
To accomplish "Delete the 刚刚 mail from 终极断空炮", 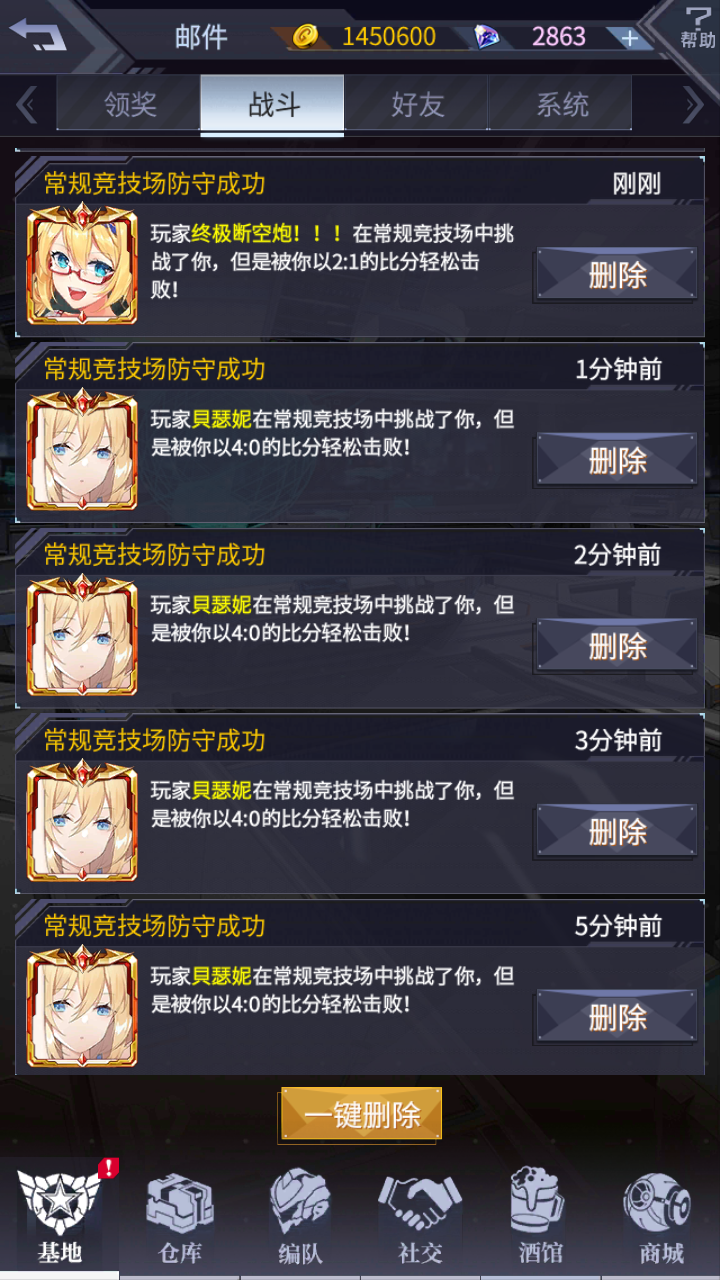I will click(617, 275).
